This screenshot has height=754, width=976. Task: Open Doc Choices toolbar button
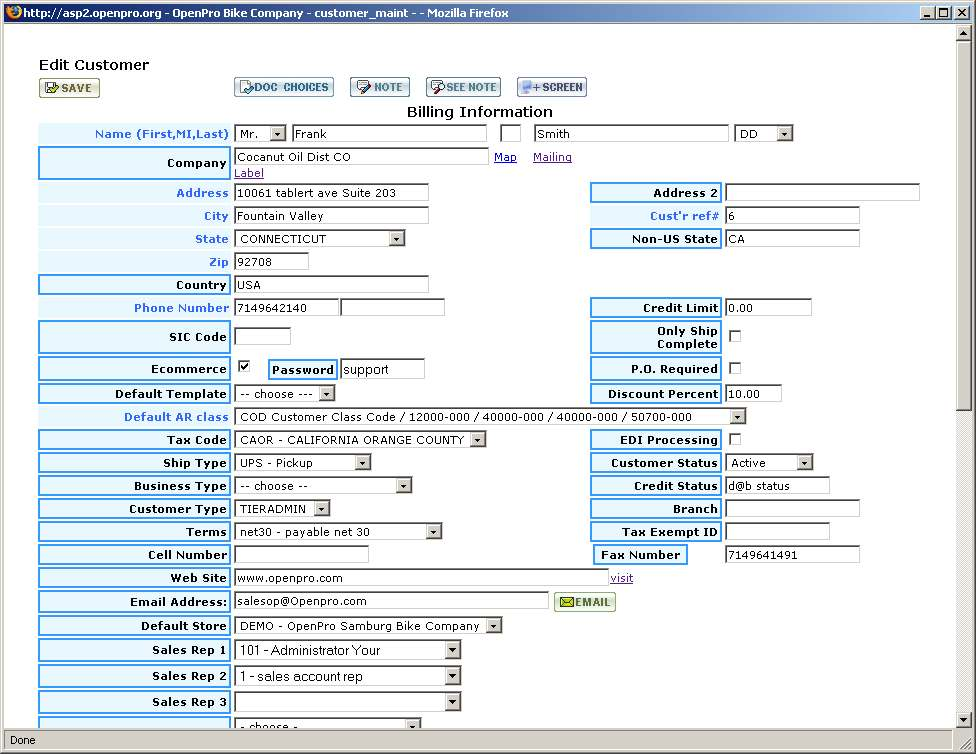[x=284, y=87]
